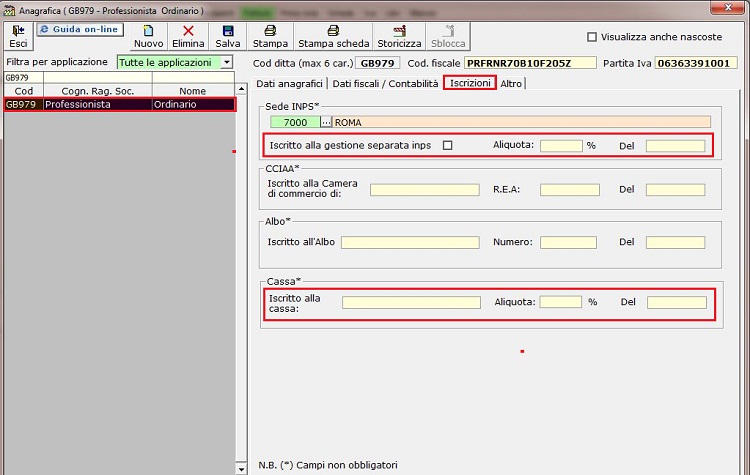750x475 pixels.
Task: Enable Visualizza anche nascoste checkbox
Action: 592,37
